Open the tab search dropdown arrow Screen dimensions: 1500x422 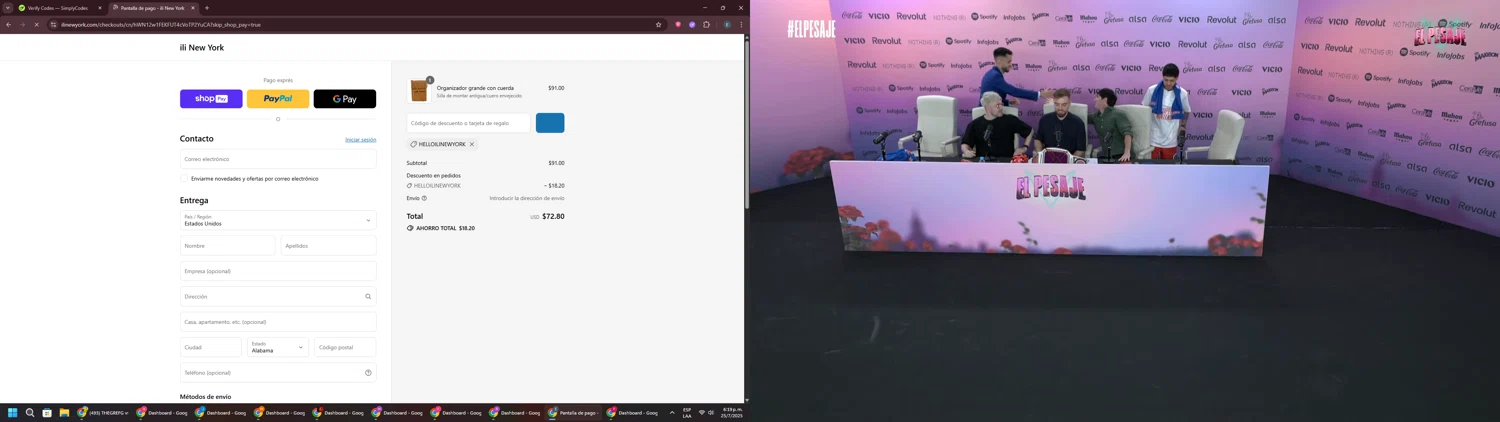(7, 8)
